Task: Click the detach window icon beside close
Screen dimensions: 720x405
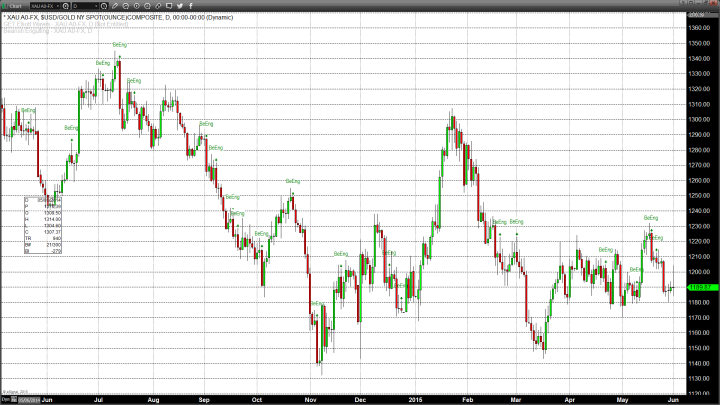Action: point(707,3)
